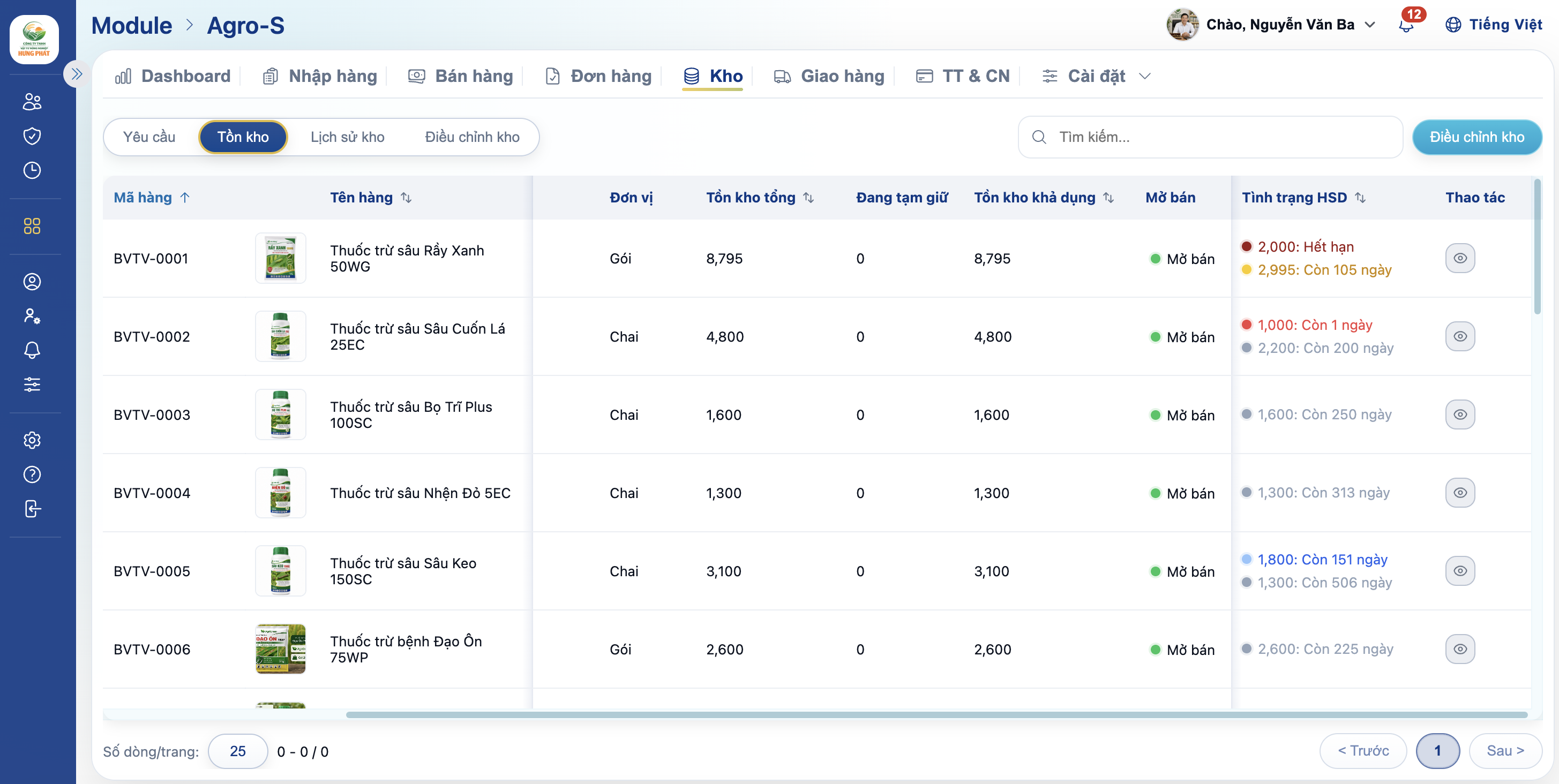
Task: Focus the Tìm kiếm search field
Action: [1210, 137]
